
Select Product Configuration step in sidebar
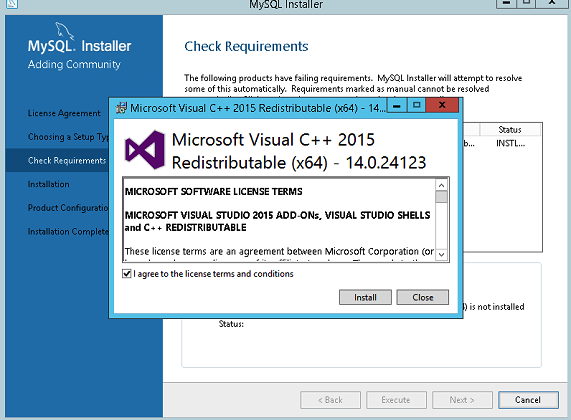pyautogui.click(x=68, y=208)
